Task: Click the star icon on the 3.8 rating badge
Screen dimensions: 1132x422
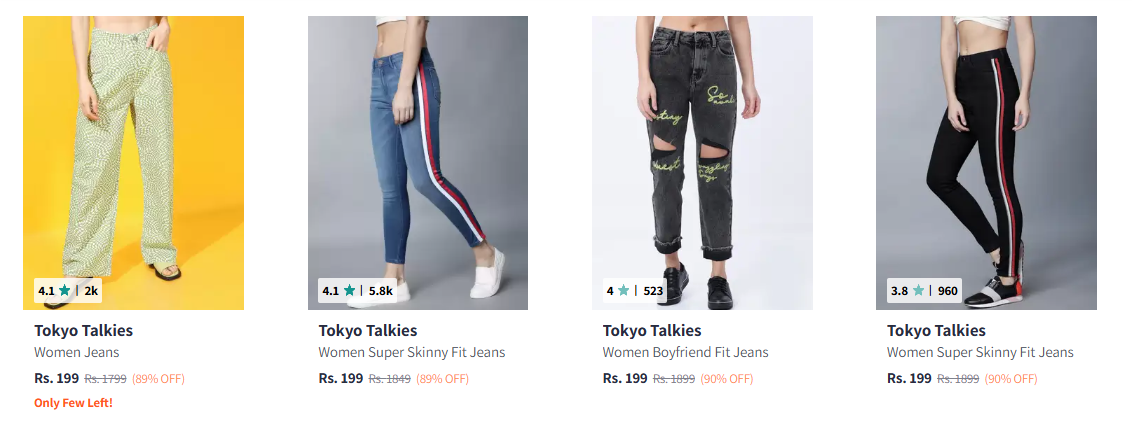Action: click(x=918, y=291)
